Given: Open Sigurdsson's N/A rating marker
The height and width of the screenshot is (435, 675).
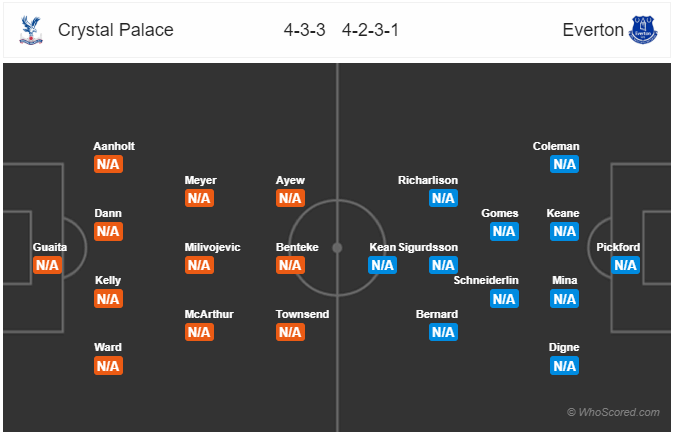Looking at the screenshot, I should coord(443,265).
